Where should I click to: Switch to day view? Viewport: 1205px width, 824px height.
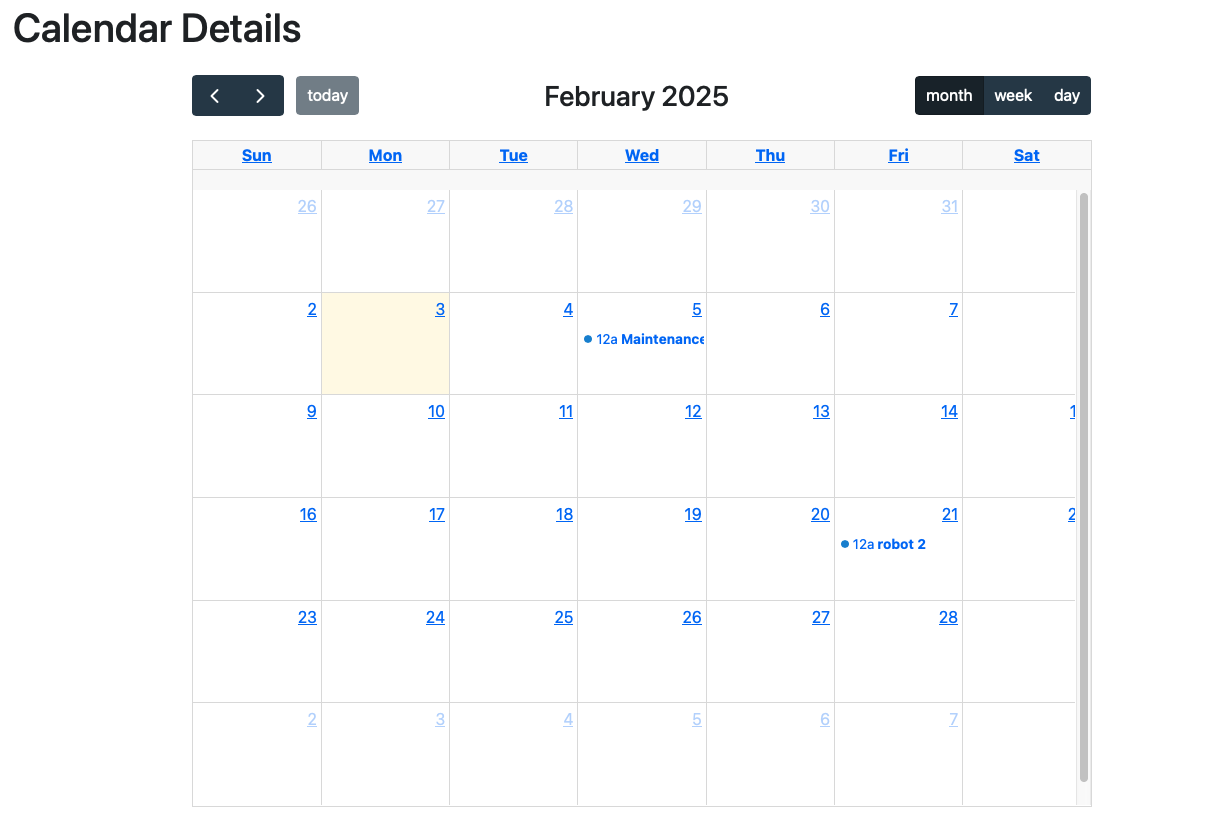[x=1067, y=96]
